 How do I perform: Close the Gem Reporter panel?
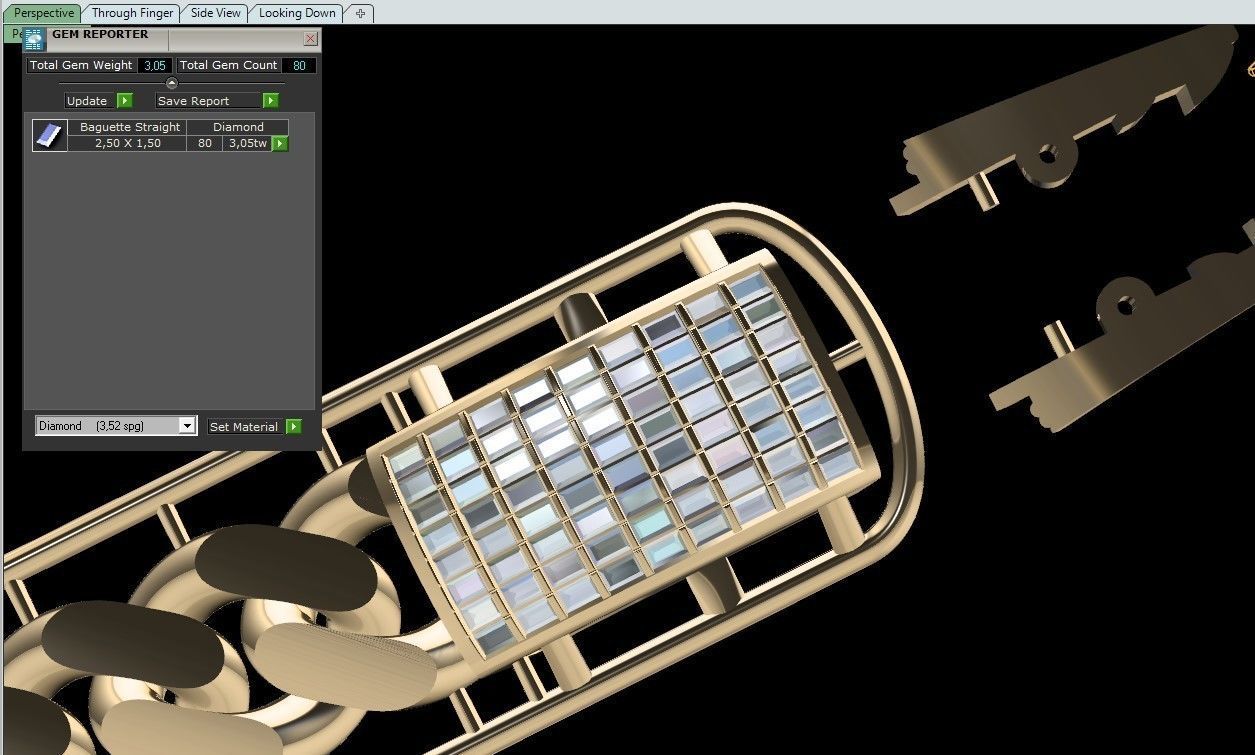point(311,38)
